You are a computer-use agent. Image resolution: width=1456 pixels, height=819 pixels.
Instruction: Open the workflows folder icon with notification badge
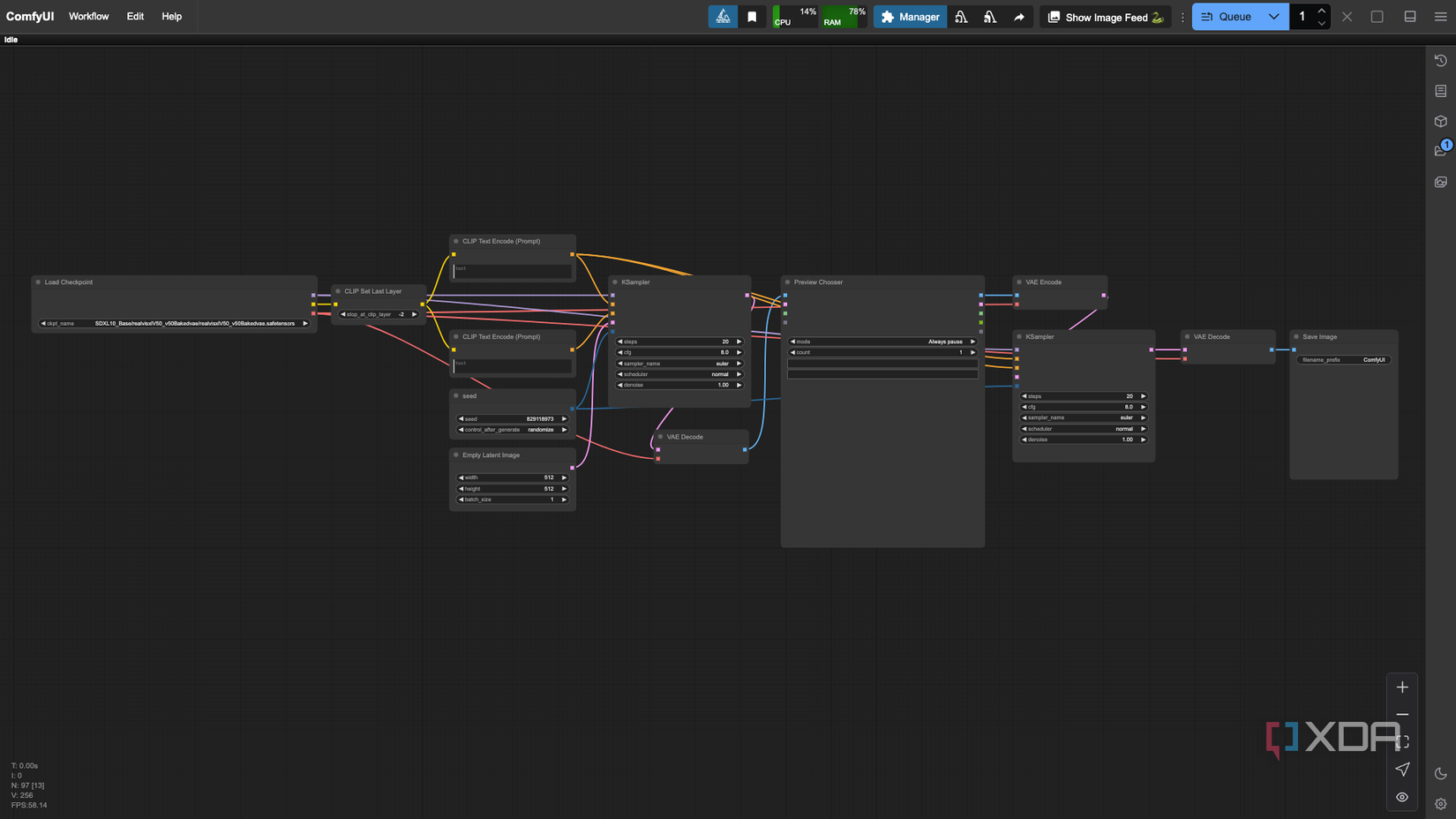click(1438, 150)
